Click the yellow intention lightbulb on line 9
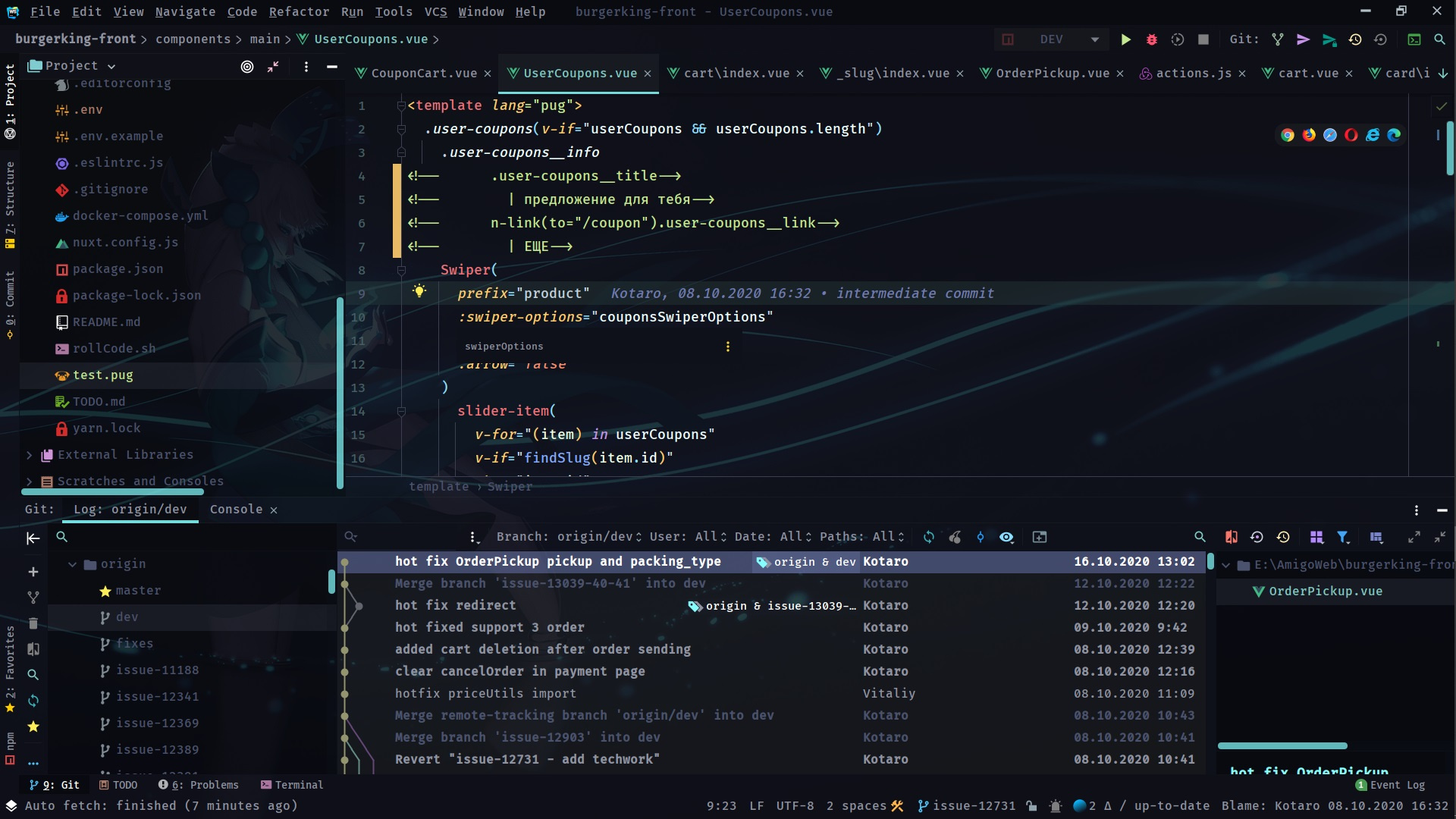1456x819 pixels. (x=419, y=292)
